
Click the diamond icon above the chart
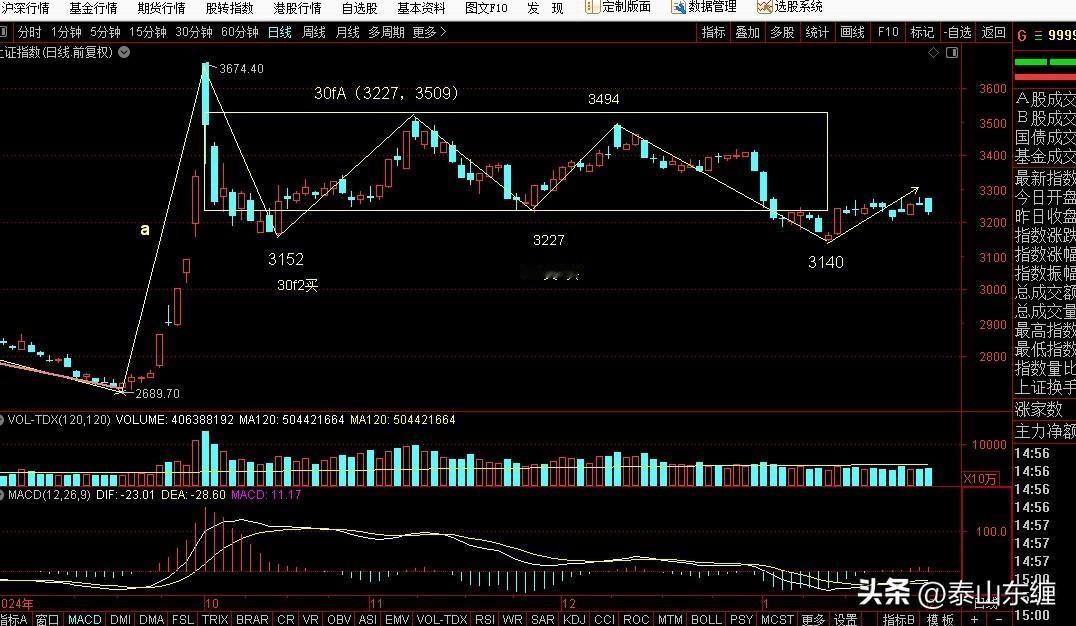933,53
